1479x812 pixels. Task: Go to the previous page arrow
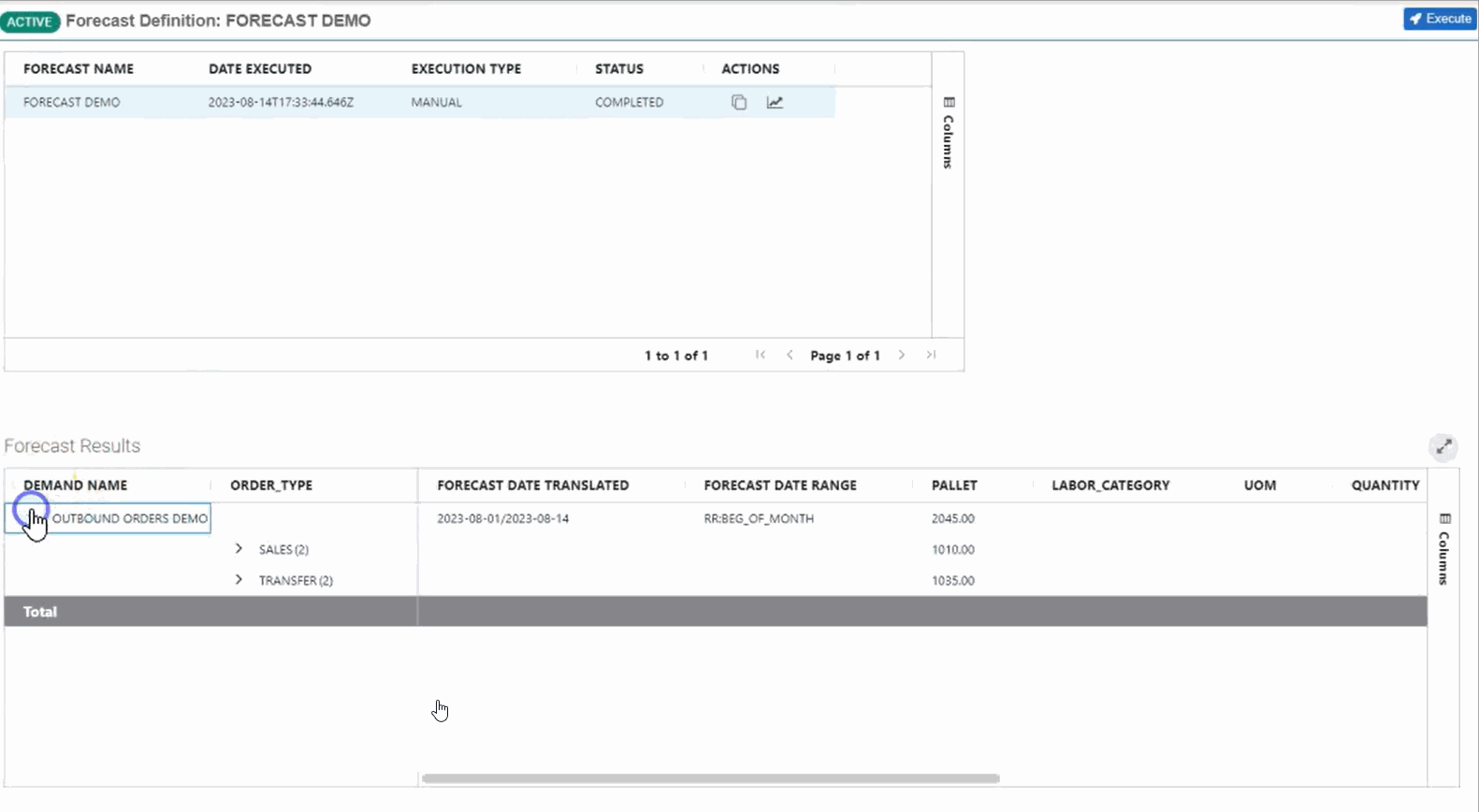pos(790,355)
